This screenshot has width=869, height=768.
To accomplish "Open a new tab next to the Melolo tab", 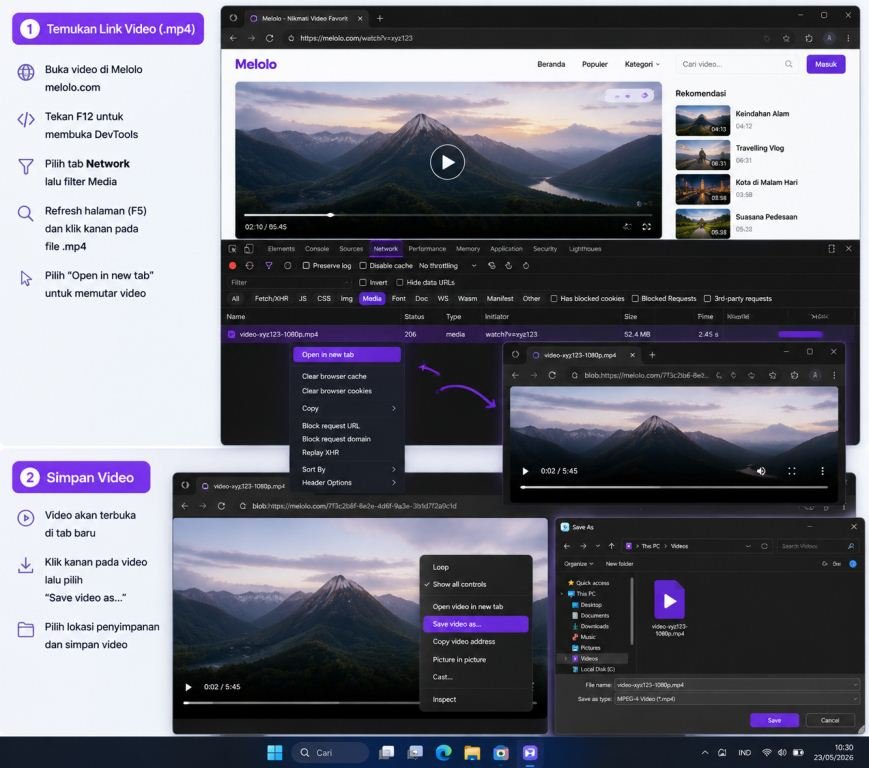I will 380,18.
